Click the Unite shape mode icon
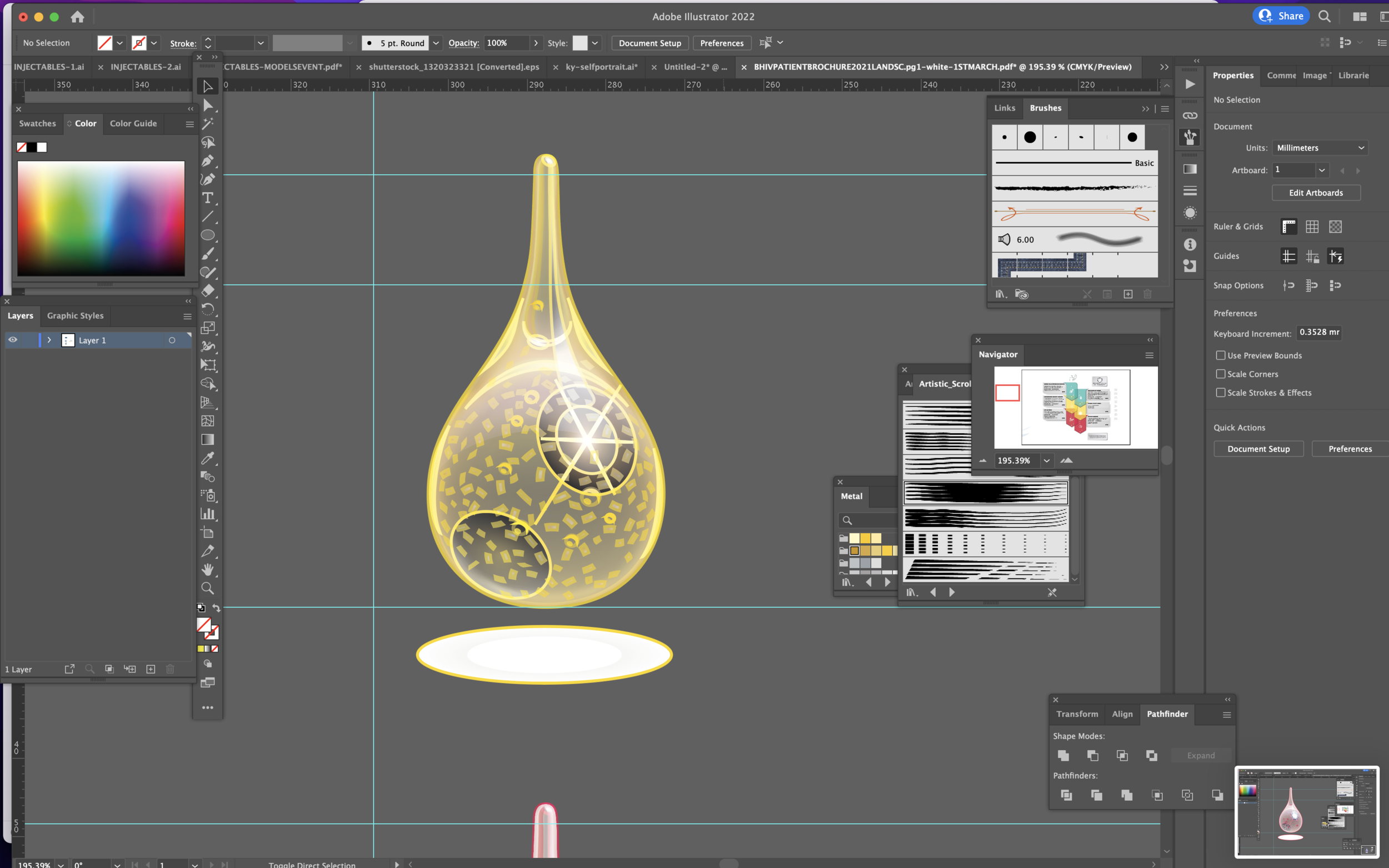The width and height of the screenshot is (1389, 868). (1063, 755)
